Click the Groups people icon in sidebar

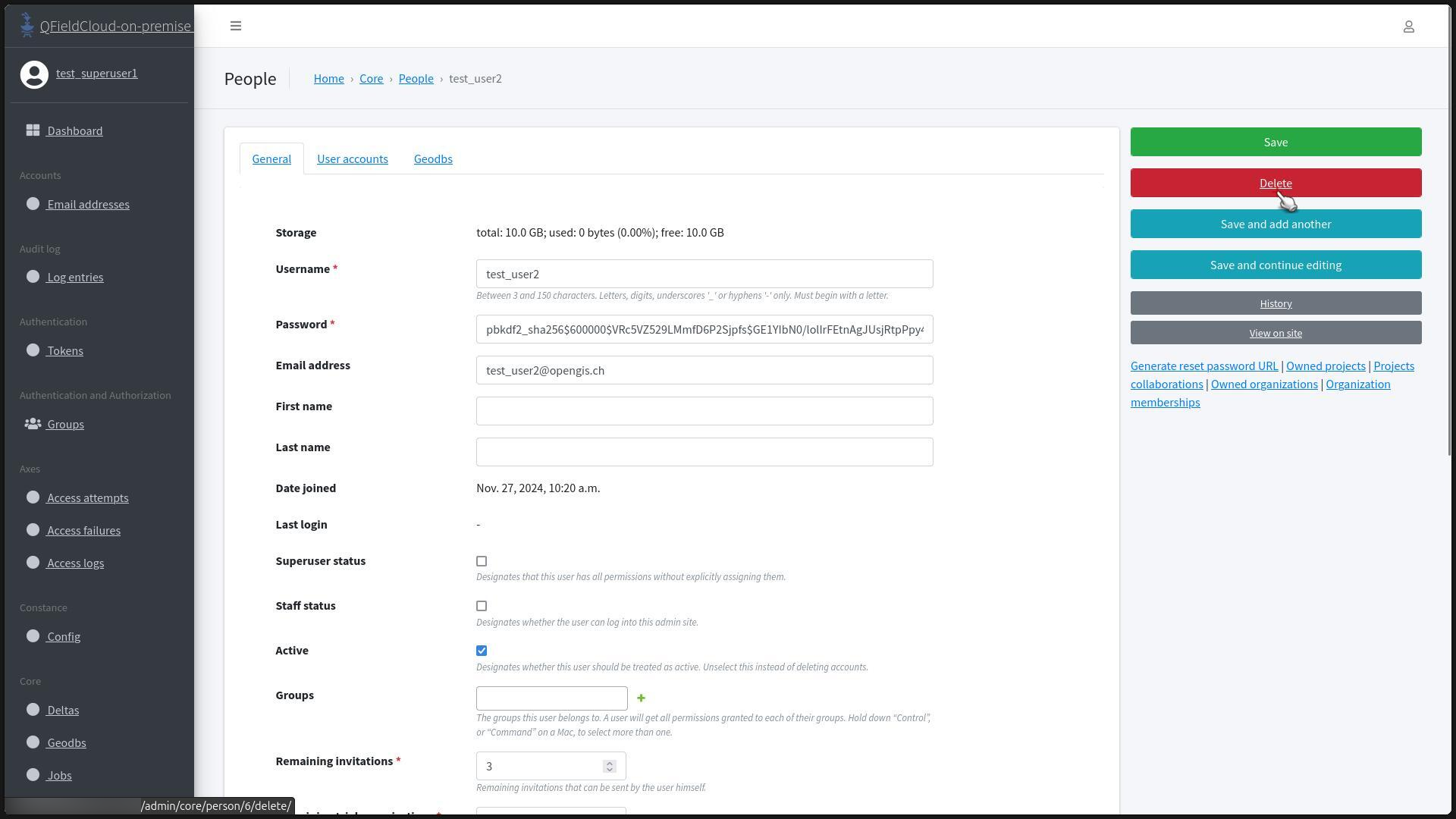point(33,424)
